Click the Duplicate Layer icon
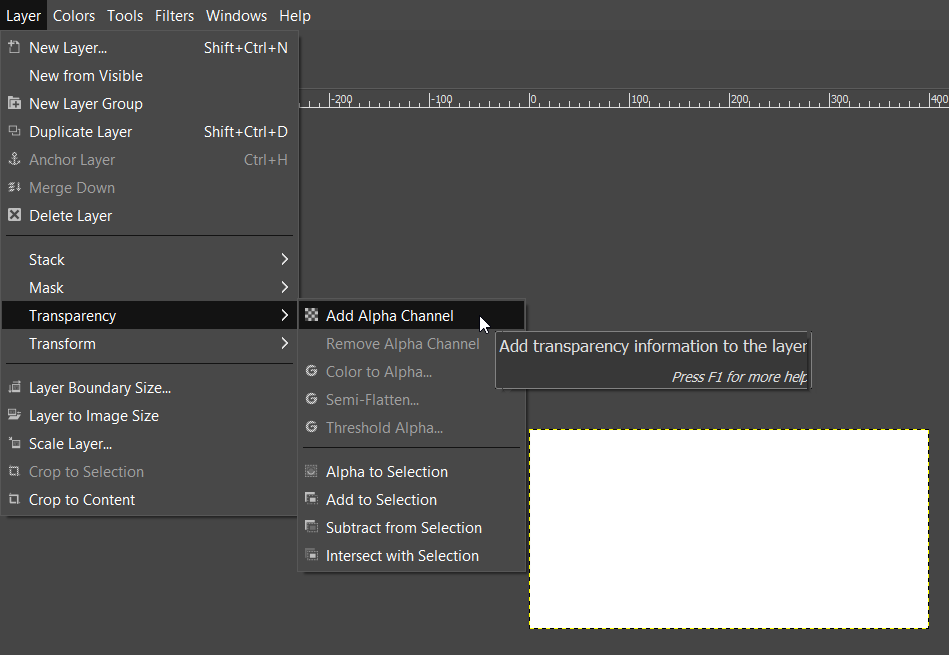 (x=15, y=131)
